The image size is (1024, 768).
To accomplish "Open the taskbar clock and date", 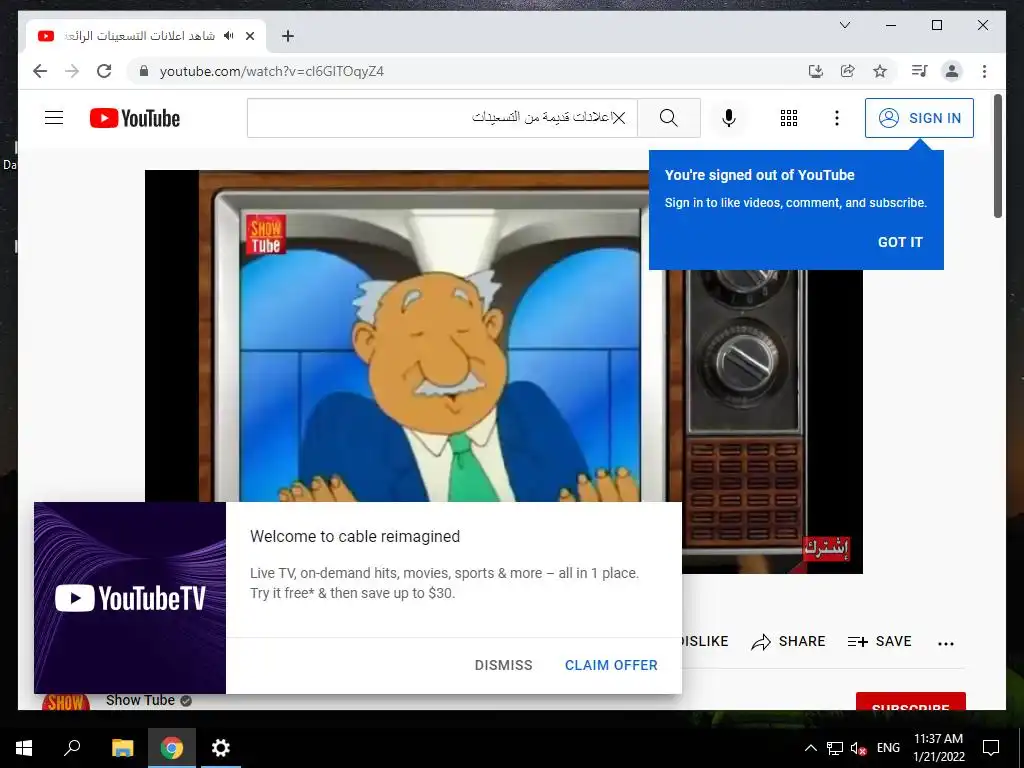I will point(938,748).
